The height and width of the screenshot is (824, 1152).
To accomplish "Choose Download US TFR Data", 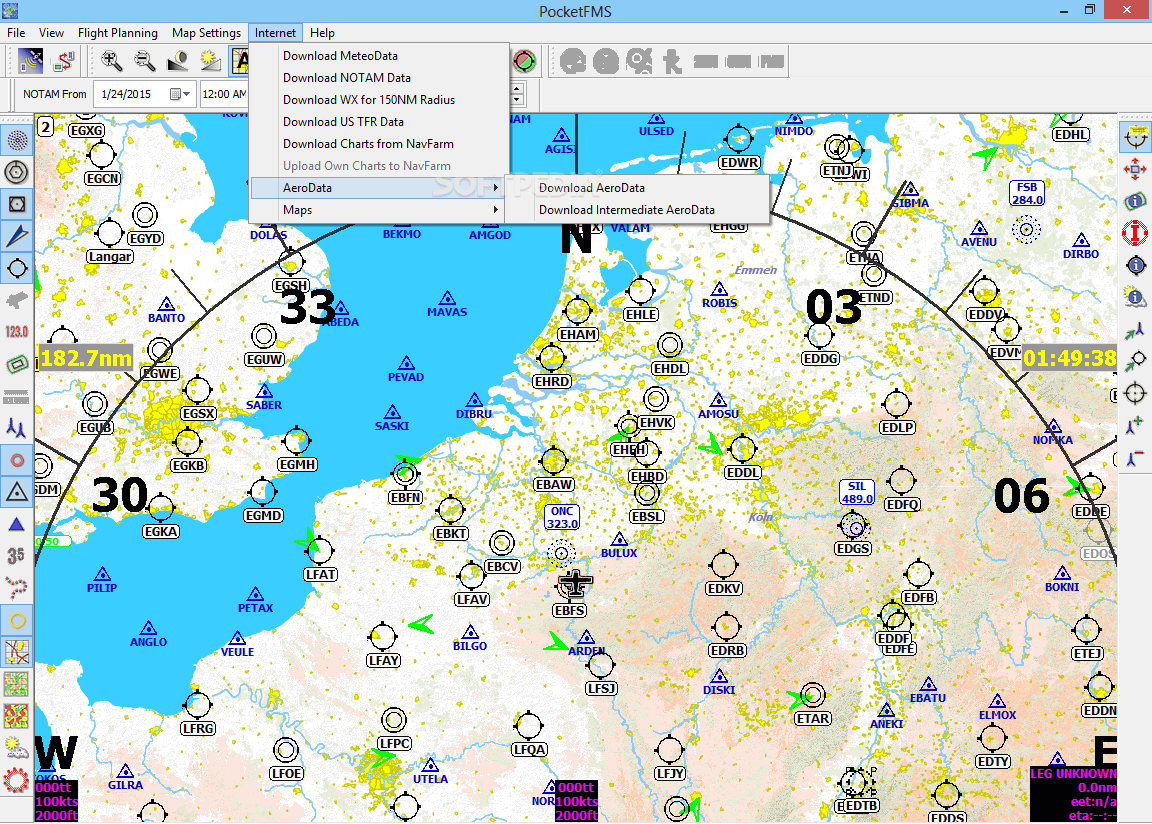I will [x=380, y=122].
